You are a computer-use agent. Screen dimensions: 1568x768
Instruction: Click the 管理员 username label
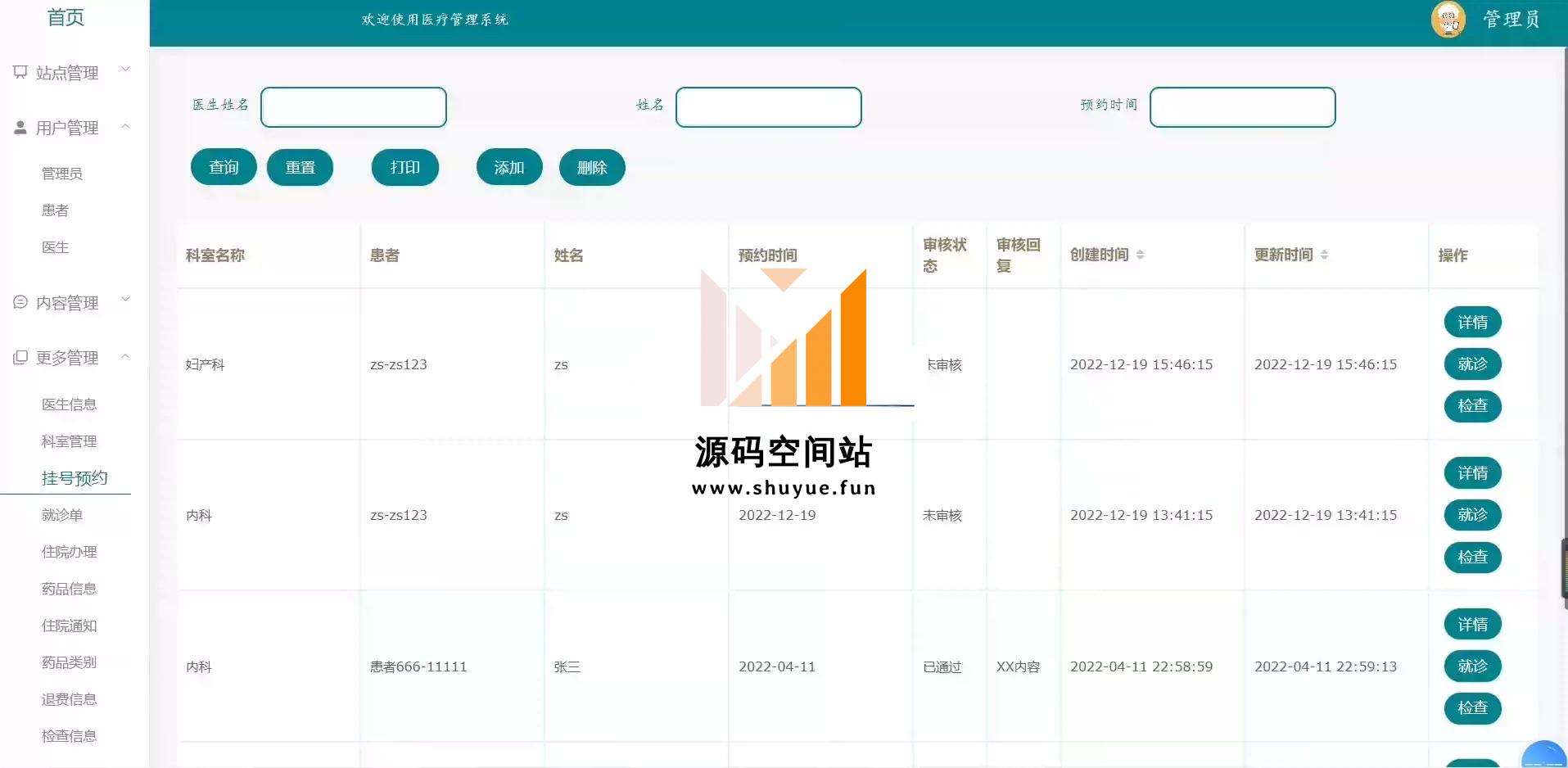pyautogui.click(x=1512, y=19)
